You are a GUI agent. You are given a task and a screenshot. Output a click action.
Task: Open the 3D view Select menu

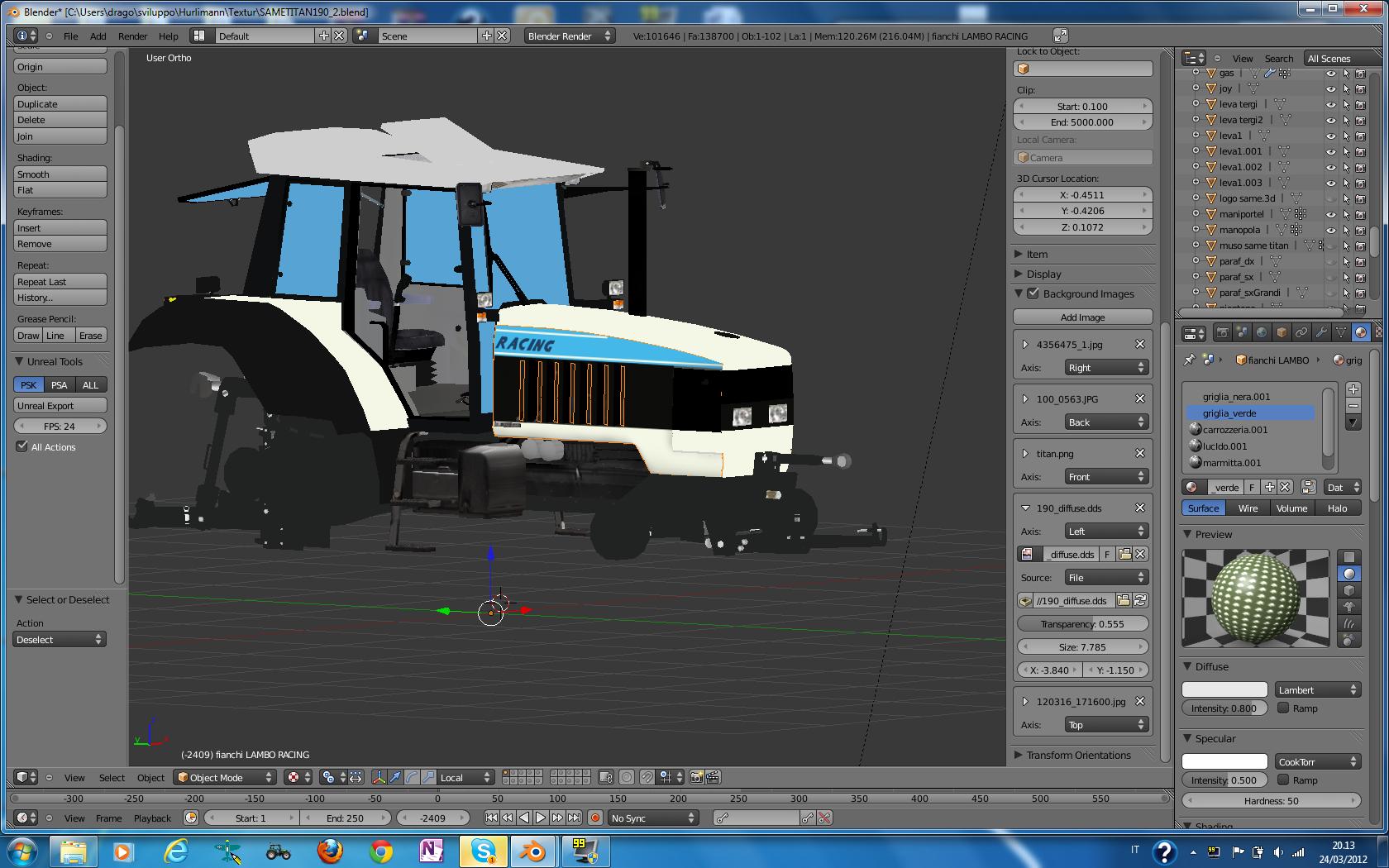[x=112, y=777]
